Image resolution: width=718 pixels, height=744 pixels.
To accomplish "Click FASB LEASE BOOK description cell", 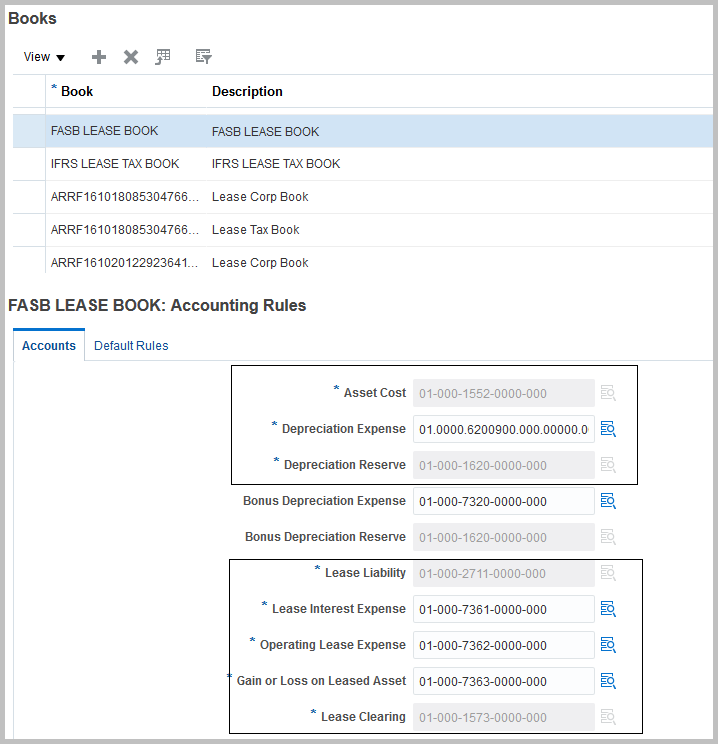I will (459, 131).
